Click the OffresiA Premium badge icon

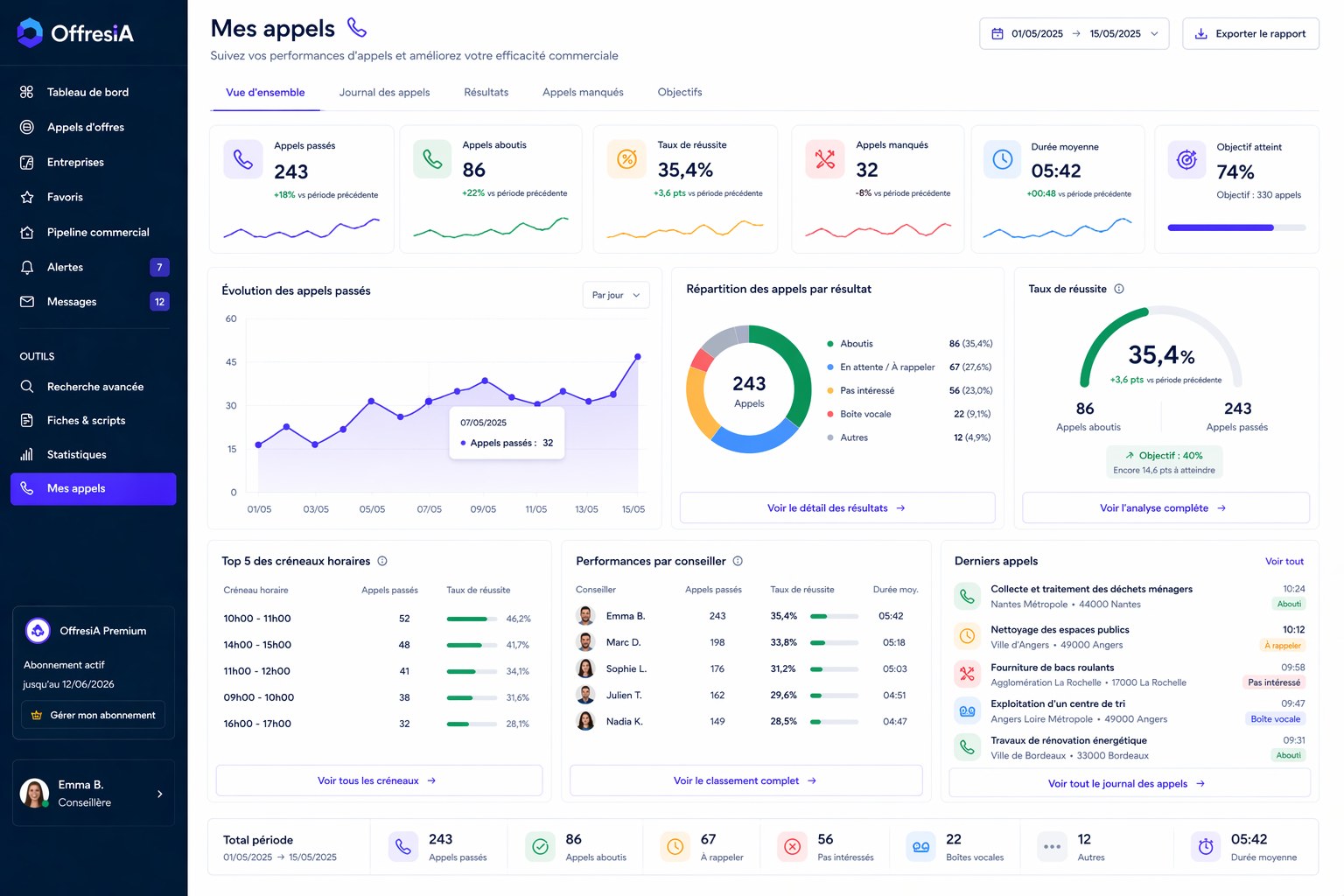[38, 630]
